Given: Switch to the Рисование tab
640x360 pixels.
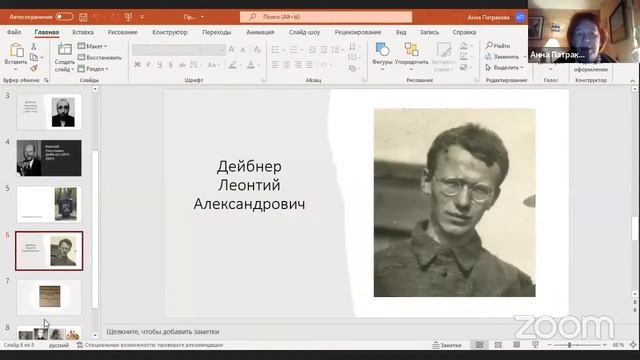Looking at the screenshot, I should 122,32.
